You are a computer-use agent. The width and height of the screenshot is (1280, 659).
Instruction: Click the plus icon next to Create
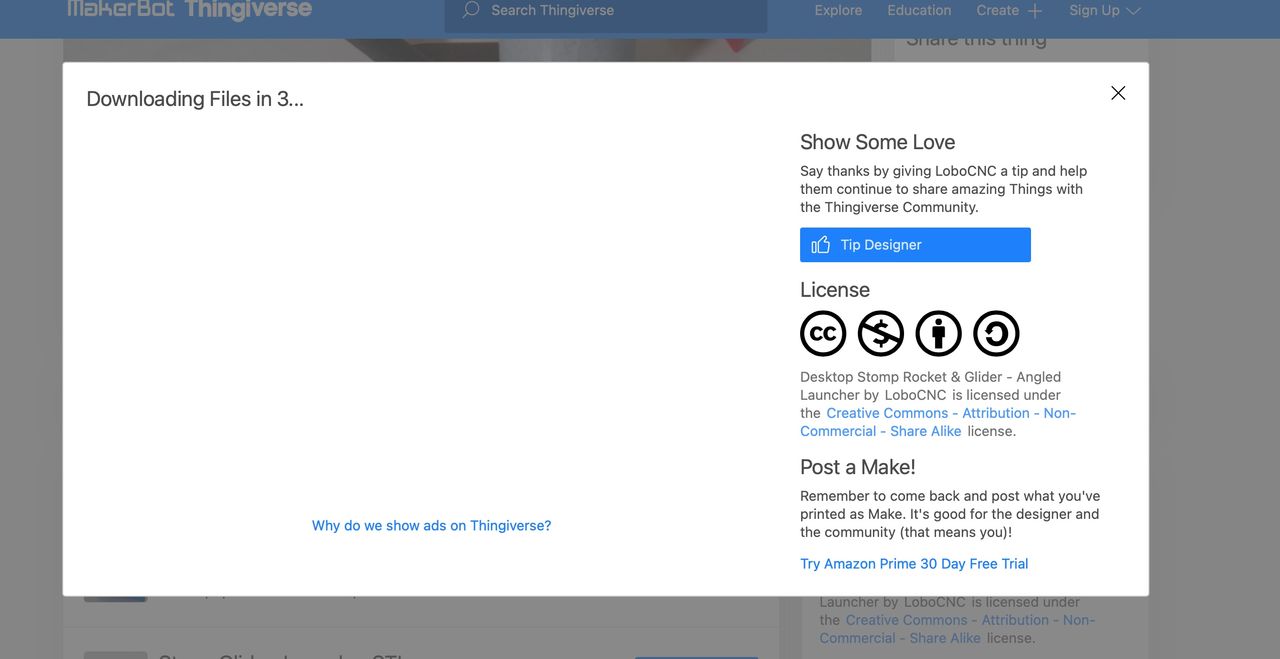click(1037, 10)
